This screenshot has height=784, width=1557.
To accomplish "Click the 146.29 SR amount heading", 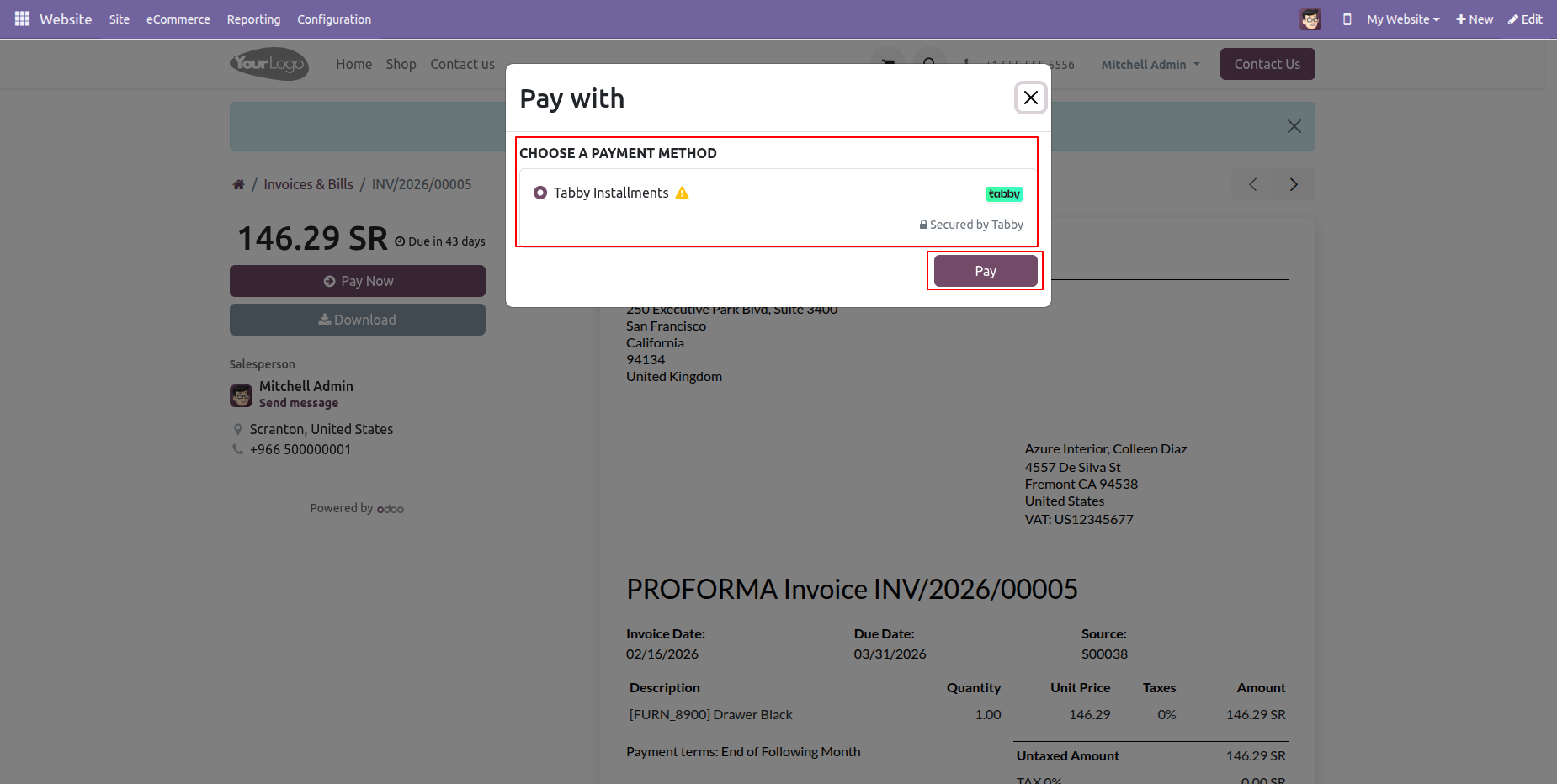I will click(x=312, y=239).
